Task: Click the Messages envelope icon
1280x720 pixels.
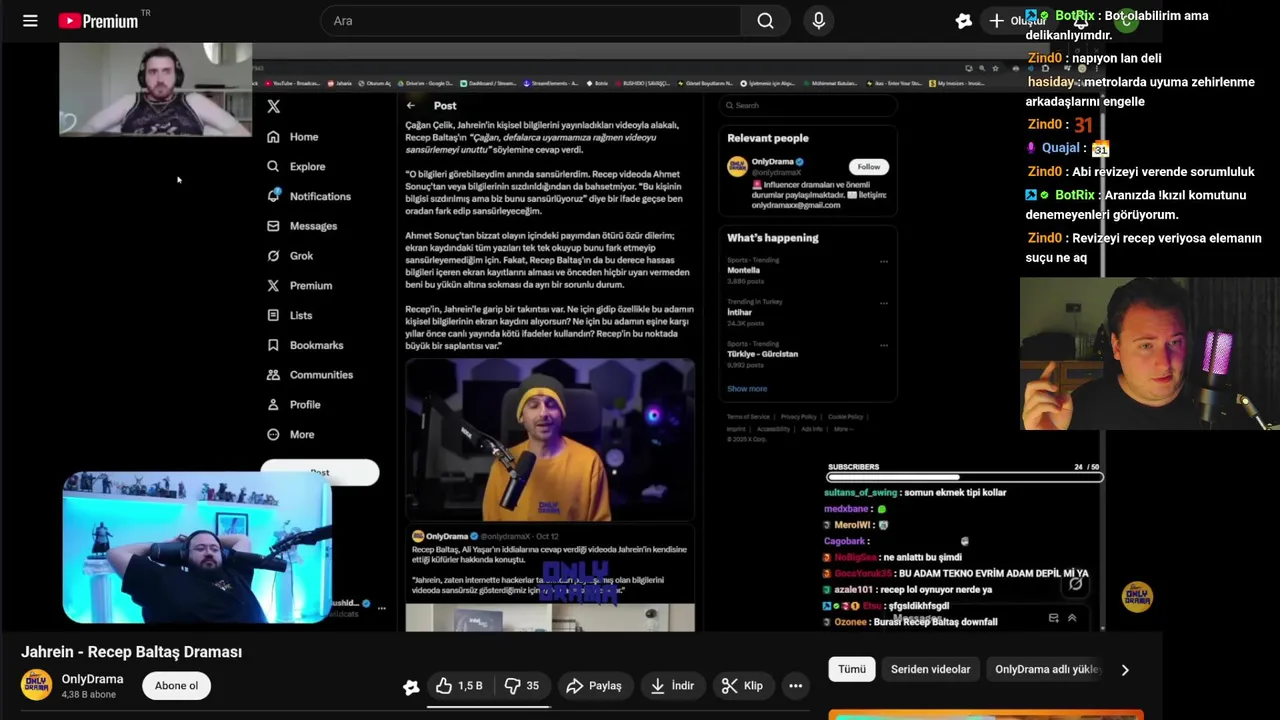Action: 273,226
